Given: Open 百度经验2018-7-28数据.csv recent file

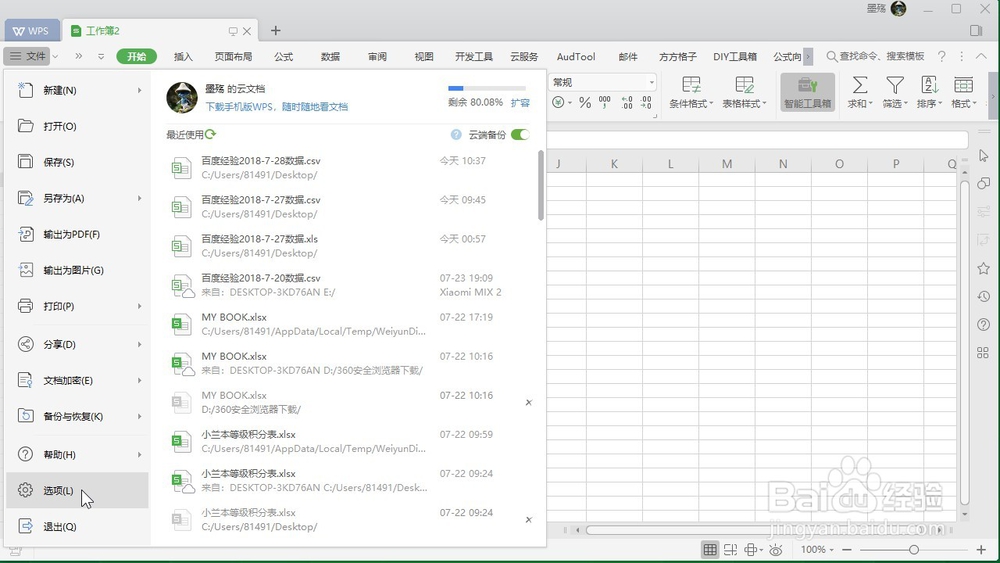Looking at the screenshot, I should (349, 168).
